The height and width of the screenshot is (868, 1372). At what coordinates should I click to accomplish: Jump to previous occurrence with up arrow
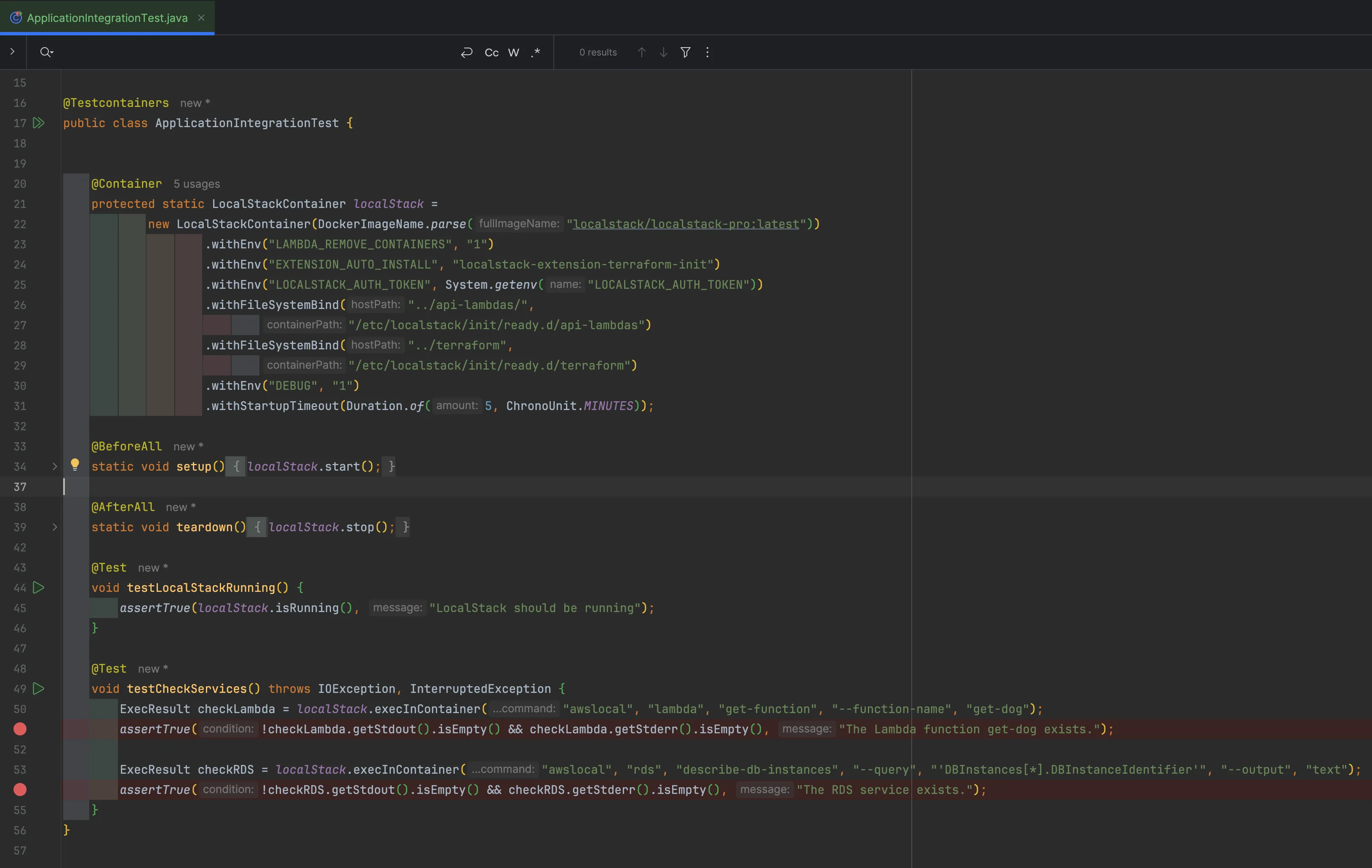pyautogui.click(x=641, y=52)
